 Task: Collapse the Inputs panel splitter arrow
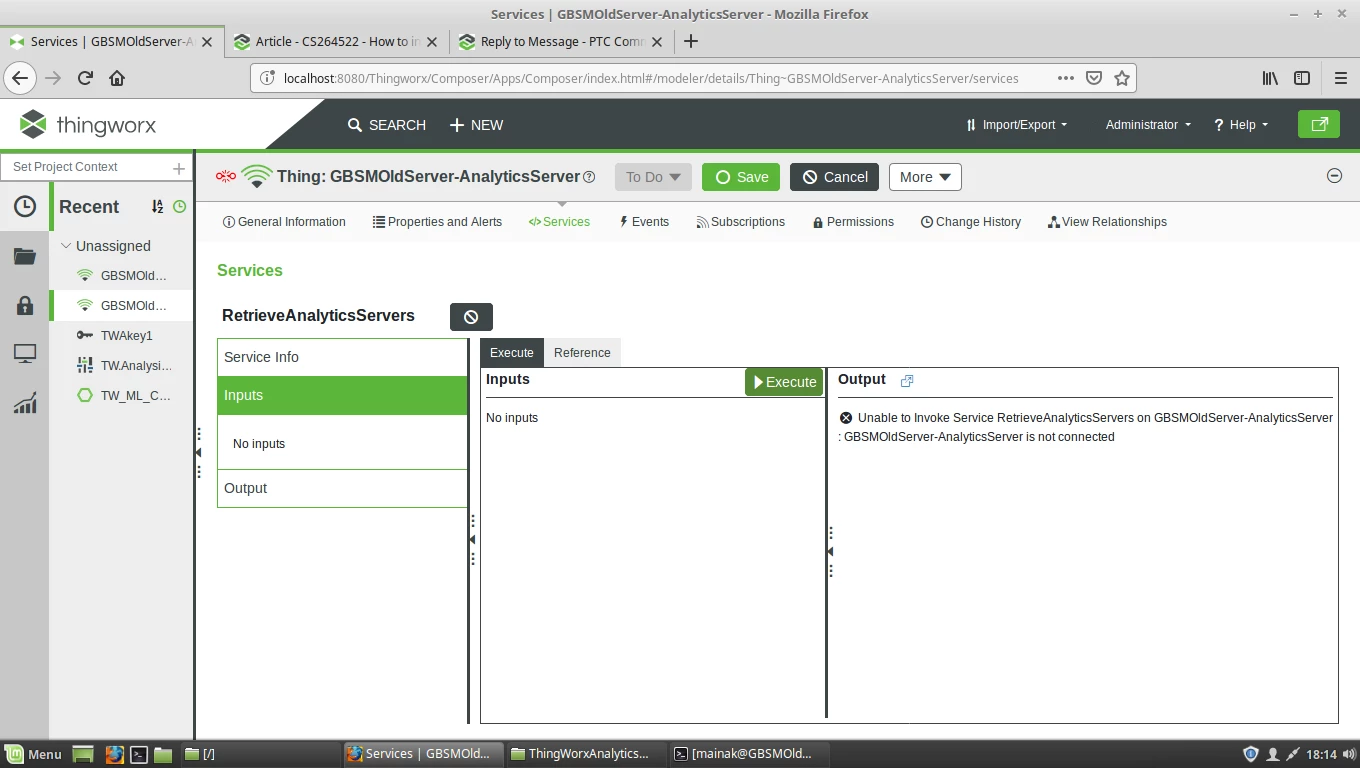830,551
